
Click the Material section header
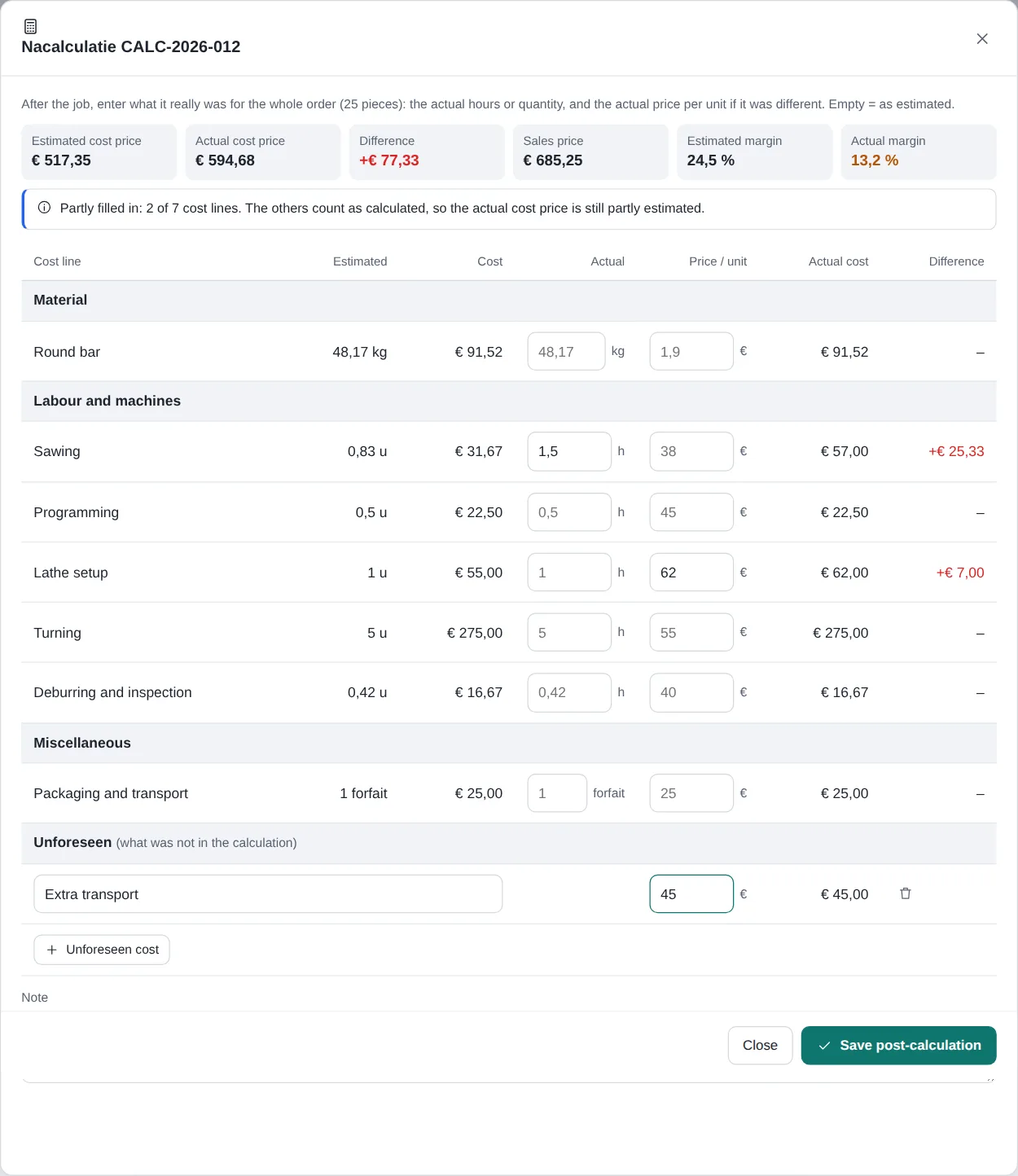pyautogui.click(x=509, y=301)
